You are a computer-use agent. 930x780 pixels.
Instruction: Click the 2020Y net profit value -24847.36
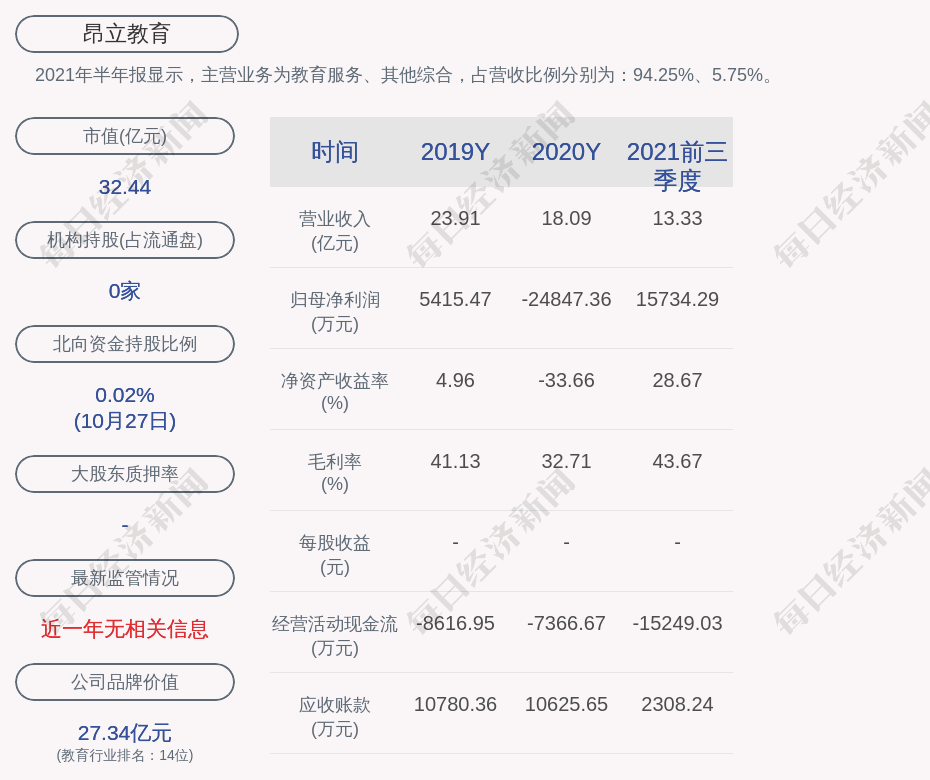click(x=566, y=299)
